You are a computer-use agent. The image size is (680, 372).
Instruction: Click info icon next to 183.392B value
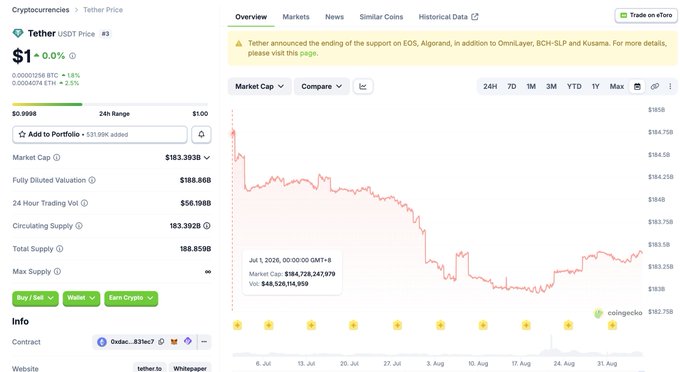click(x=207, y=226)
